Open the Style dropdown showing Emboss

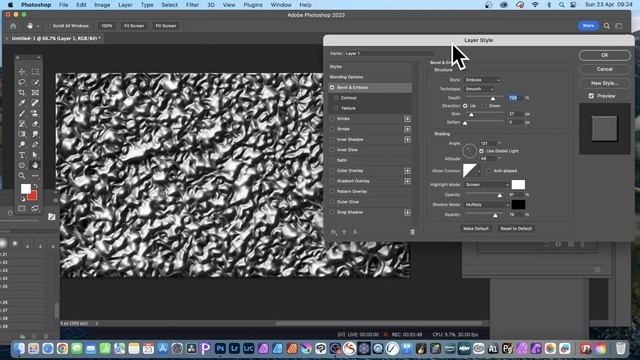point(482,80)
